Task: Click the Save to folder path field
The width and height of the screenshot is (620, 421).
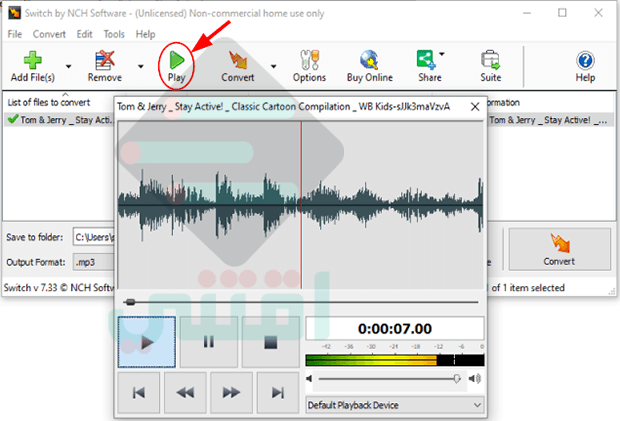Action: (94, 238)
